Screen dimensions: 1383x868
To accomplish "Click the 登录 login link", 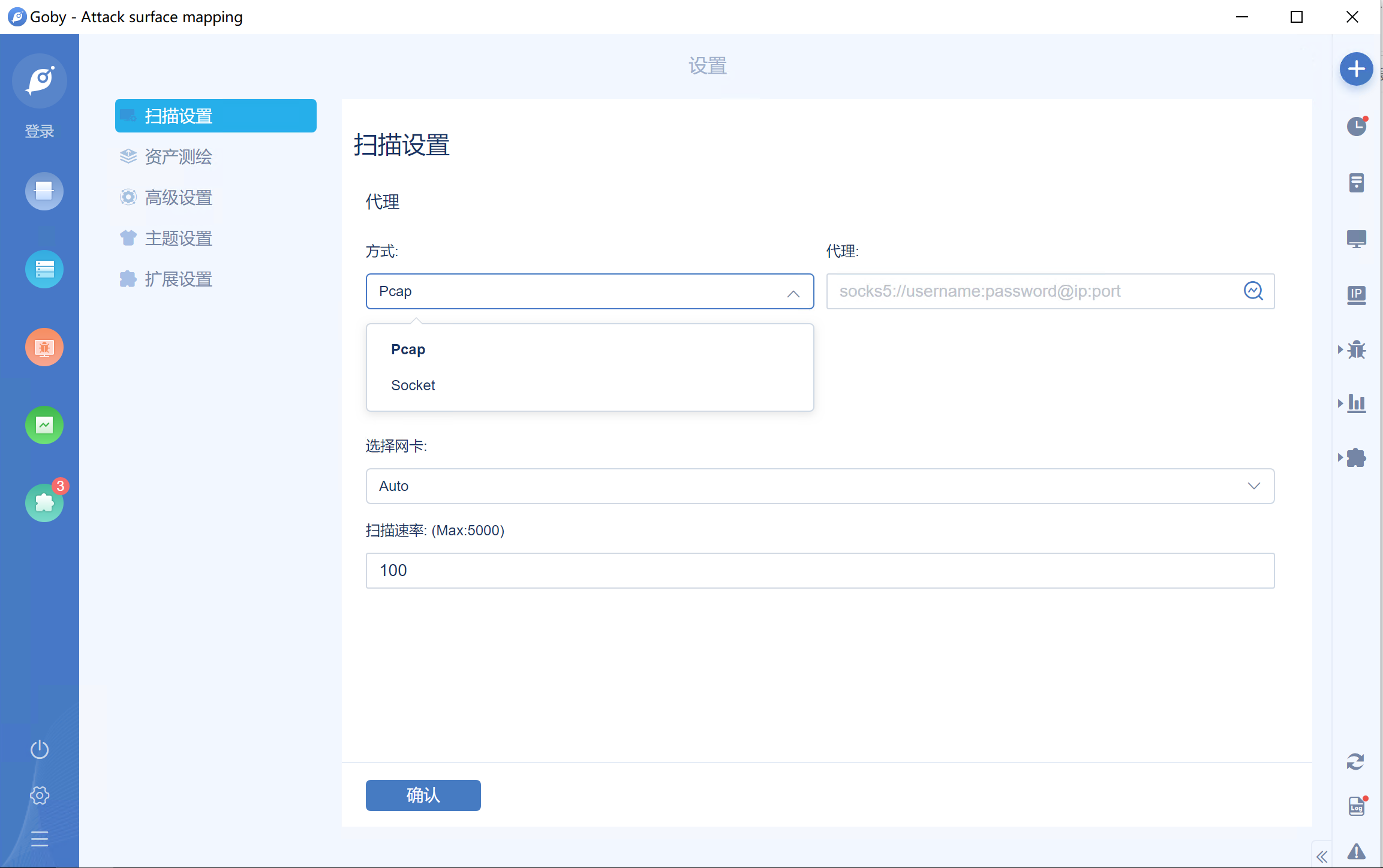I will point(40,131).
